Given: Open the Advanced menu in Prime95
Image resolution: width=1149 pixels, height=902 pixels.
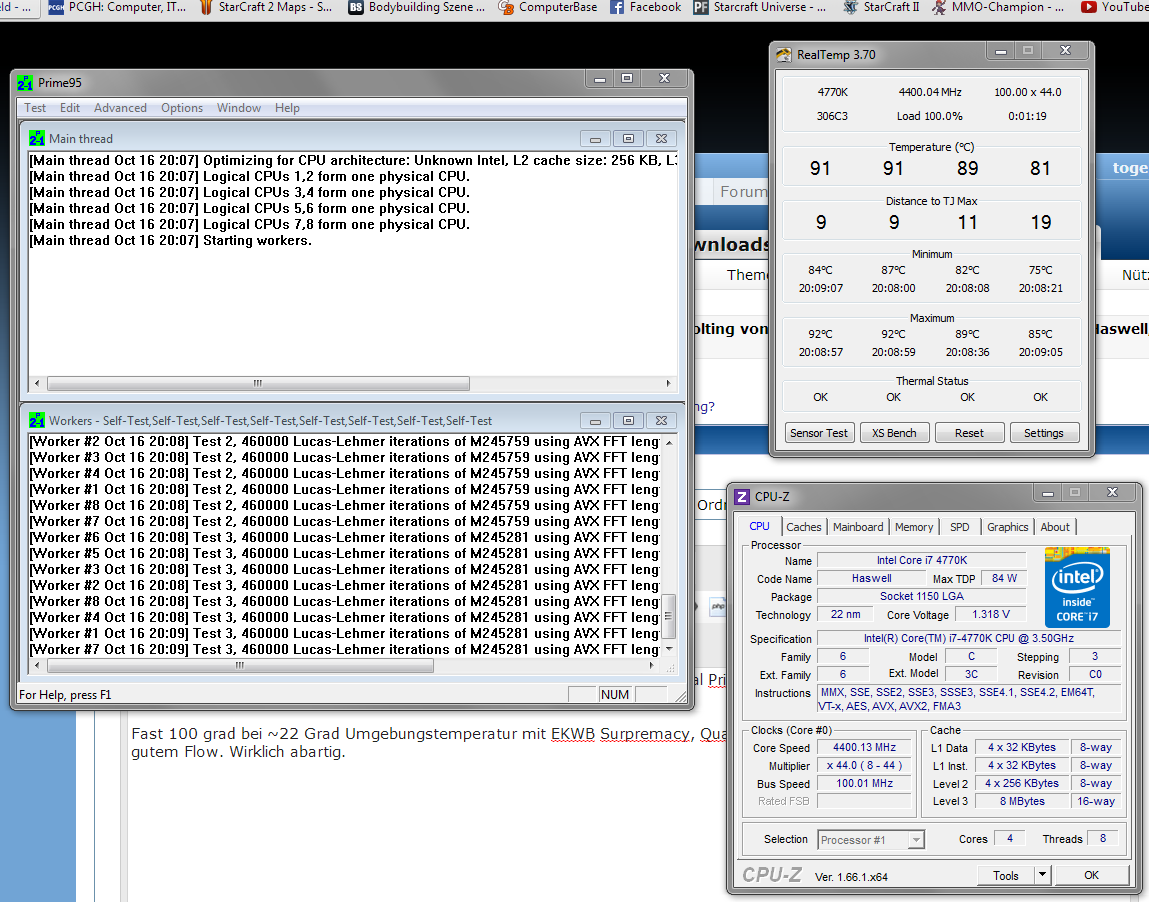Looking at the screenshot, I should point(120,108).
